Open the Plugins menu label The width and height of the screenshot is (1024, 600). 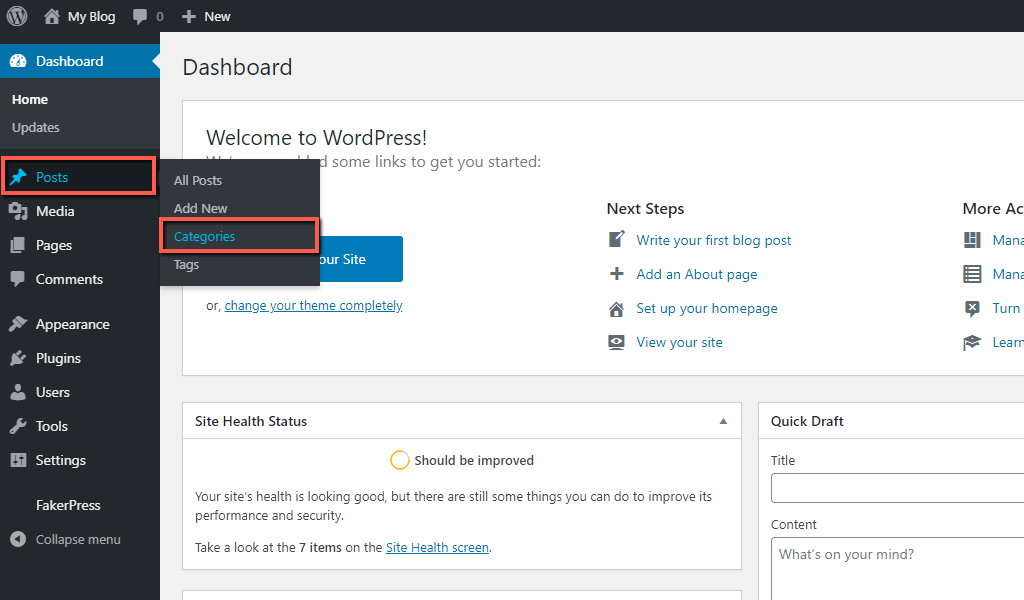pos(58,358)
